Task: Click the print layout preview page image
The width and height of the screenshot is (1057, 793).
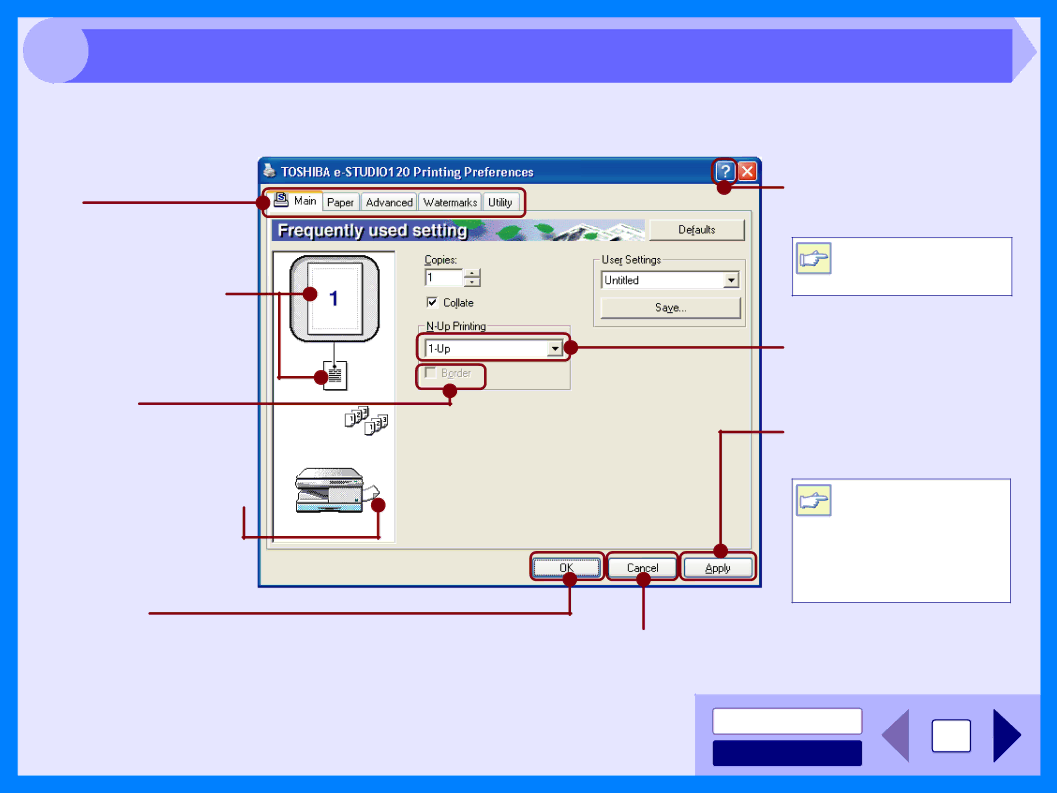Action: pyautogui.click(x=334, y=299)
